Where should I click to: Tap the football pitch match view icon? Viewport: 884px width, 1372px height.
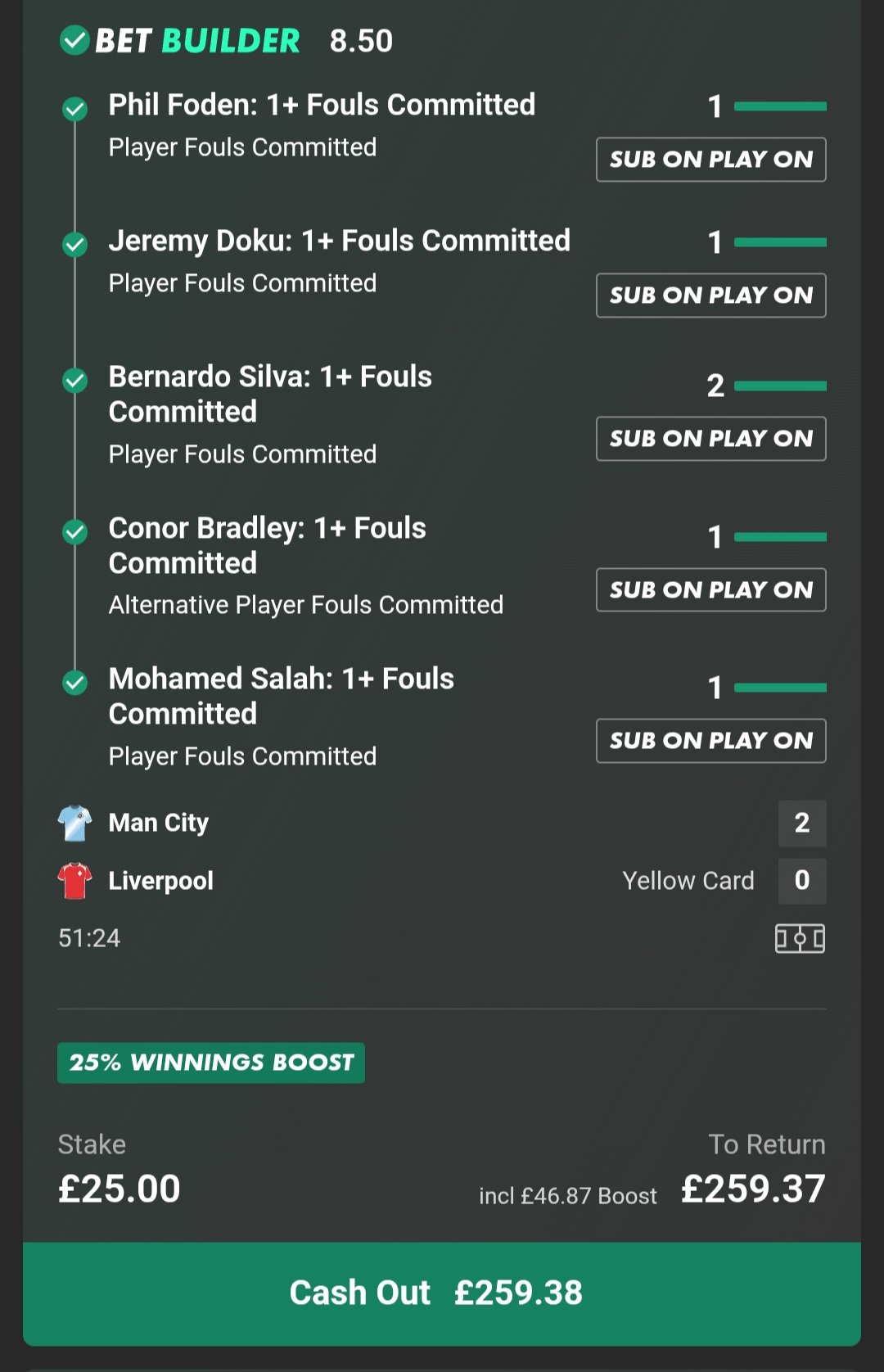coord(800,938)
